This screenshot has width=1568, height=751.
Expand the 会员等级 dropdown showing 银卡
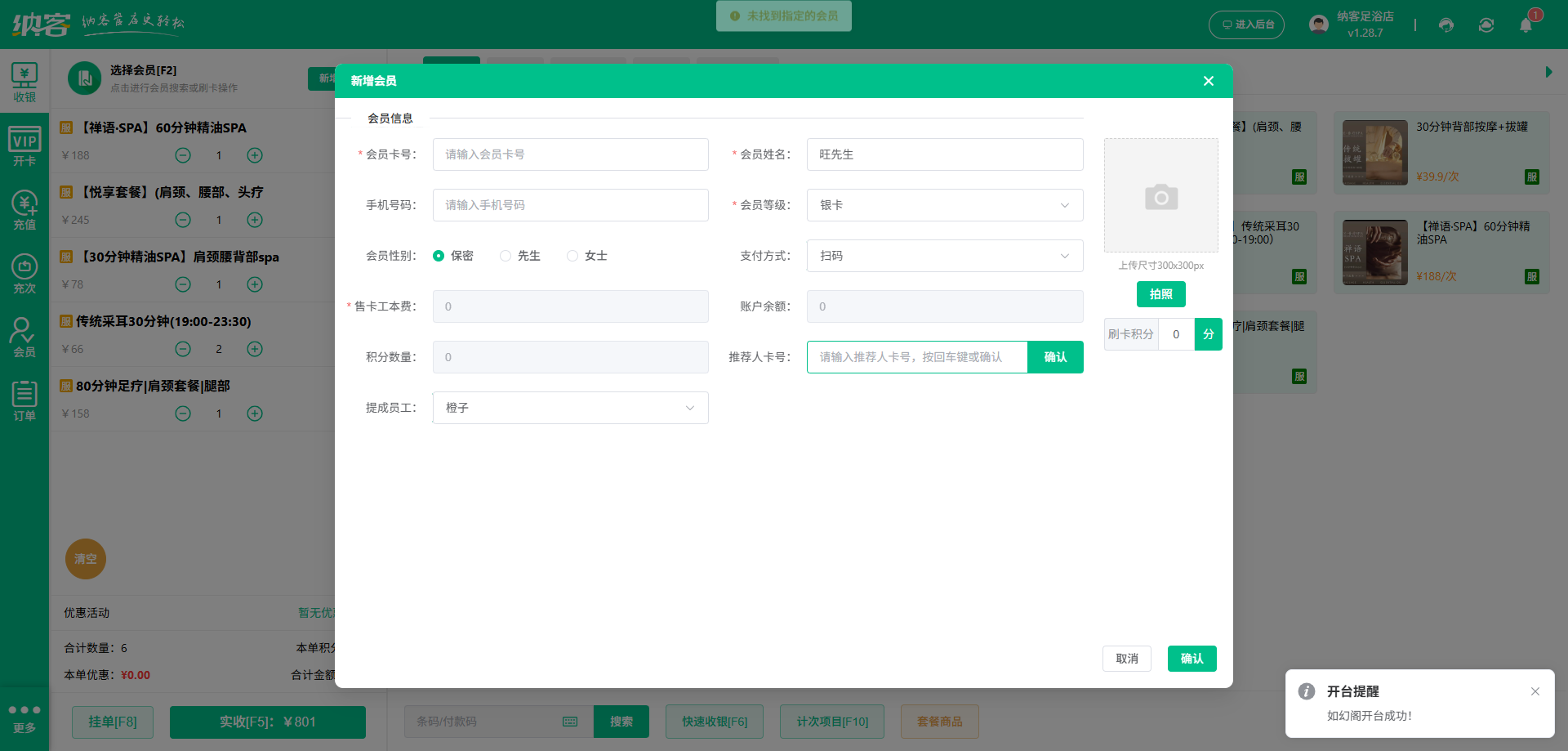945,205
